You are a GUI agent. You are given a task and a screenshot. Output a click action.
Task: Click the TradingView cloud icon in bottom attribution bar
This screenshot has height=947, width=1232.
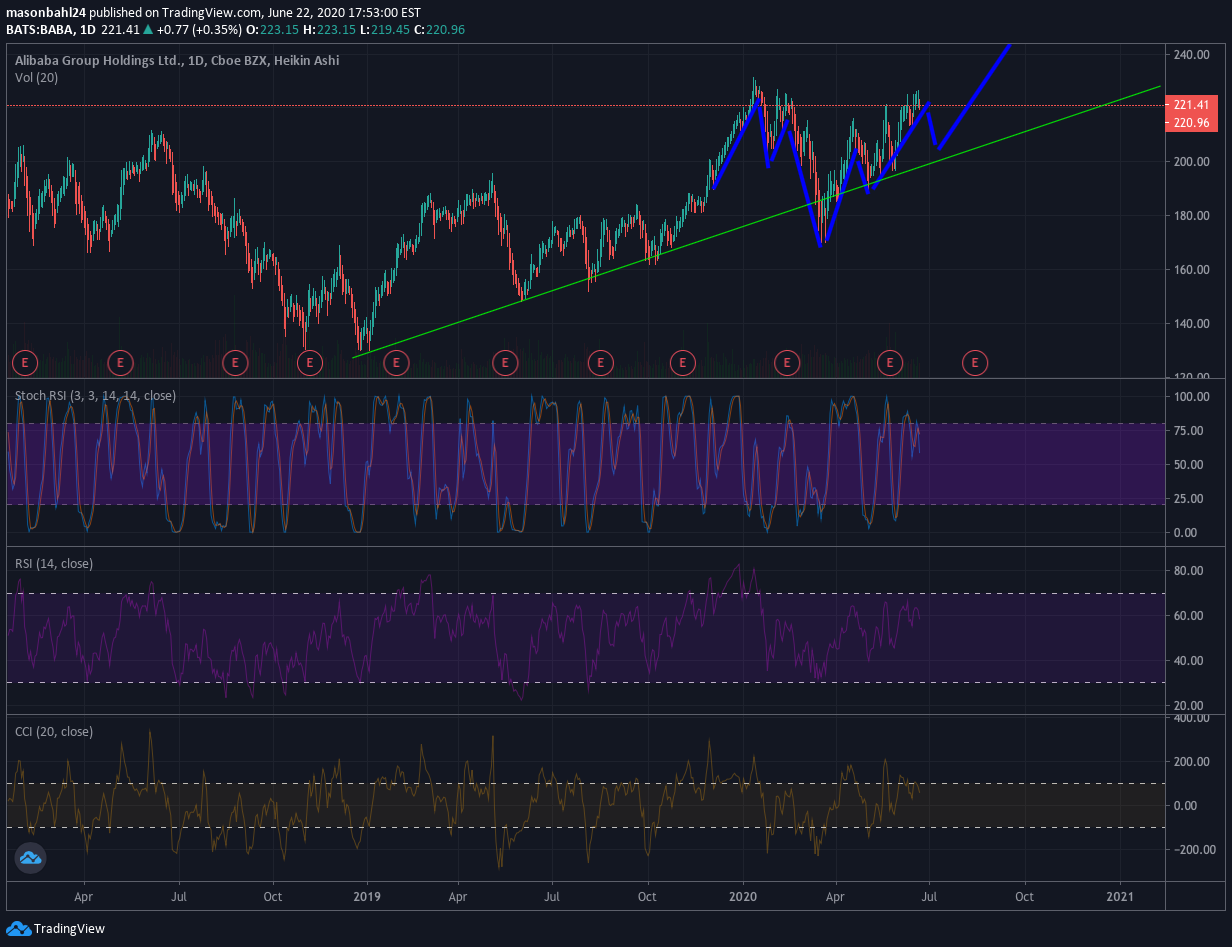[x=18, y=929]
